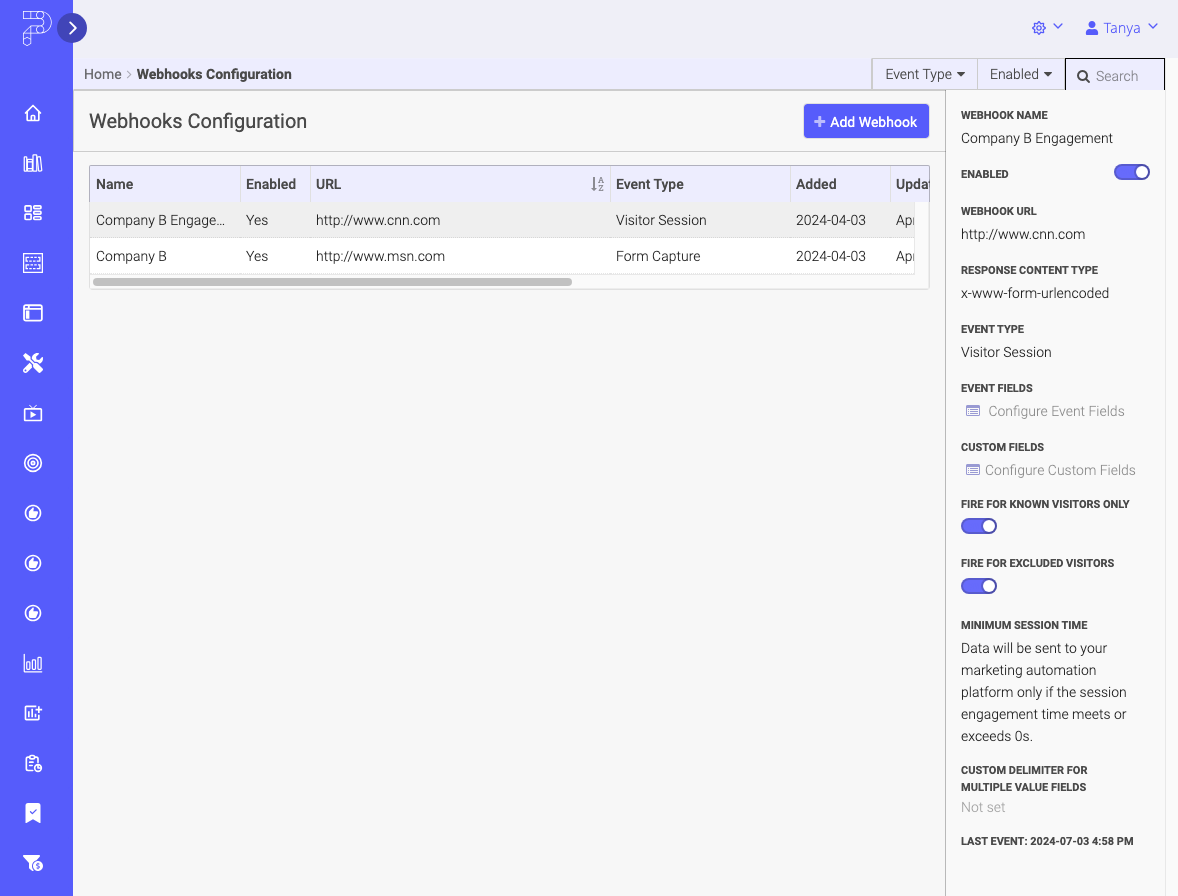Open the Tanya account menu

[x=1120, y=27]
